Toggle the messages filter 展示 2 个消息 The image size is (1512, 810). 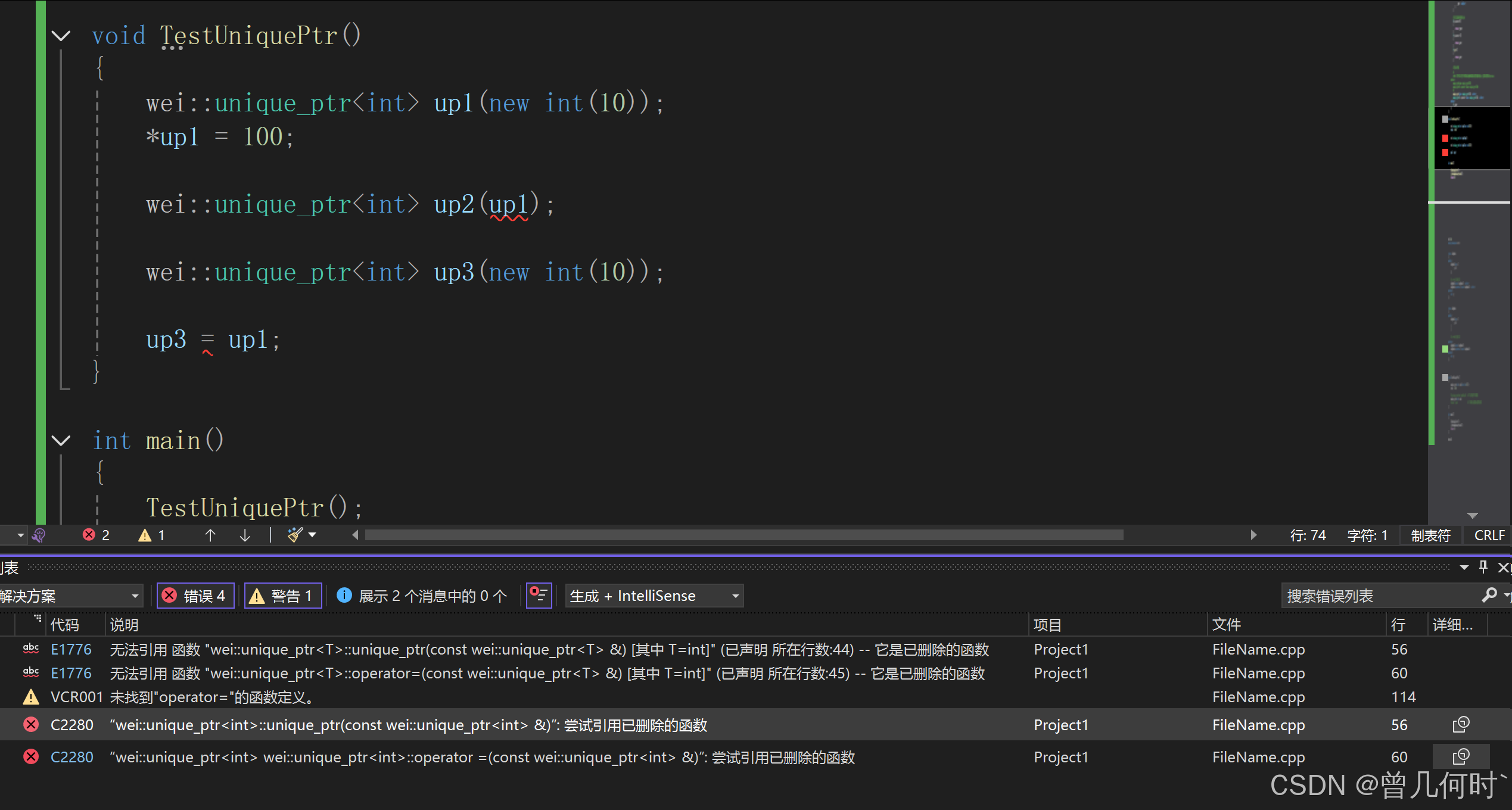[x=423, y=596]
